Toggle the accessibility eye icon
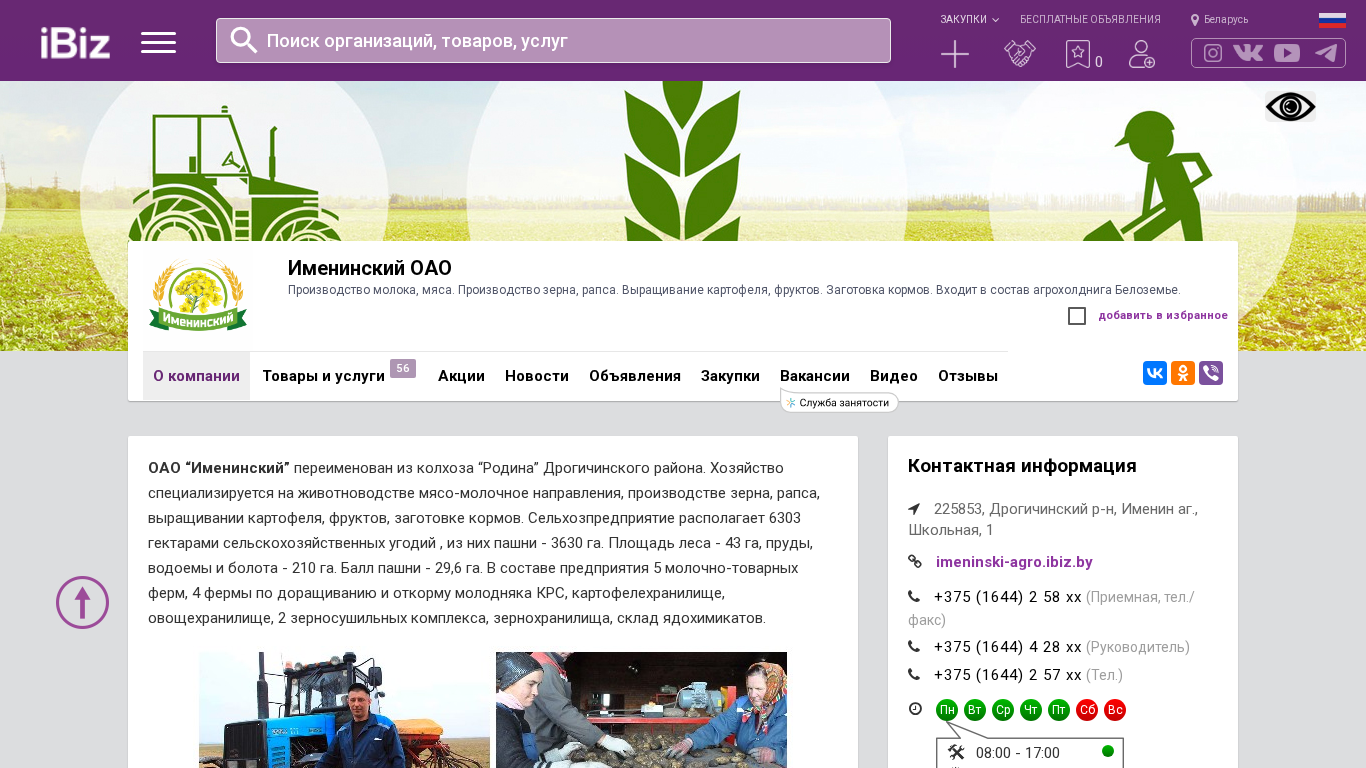Image resolution: width=1366 pixels, height=768 pixels. pos(1290,106)
